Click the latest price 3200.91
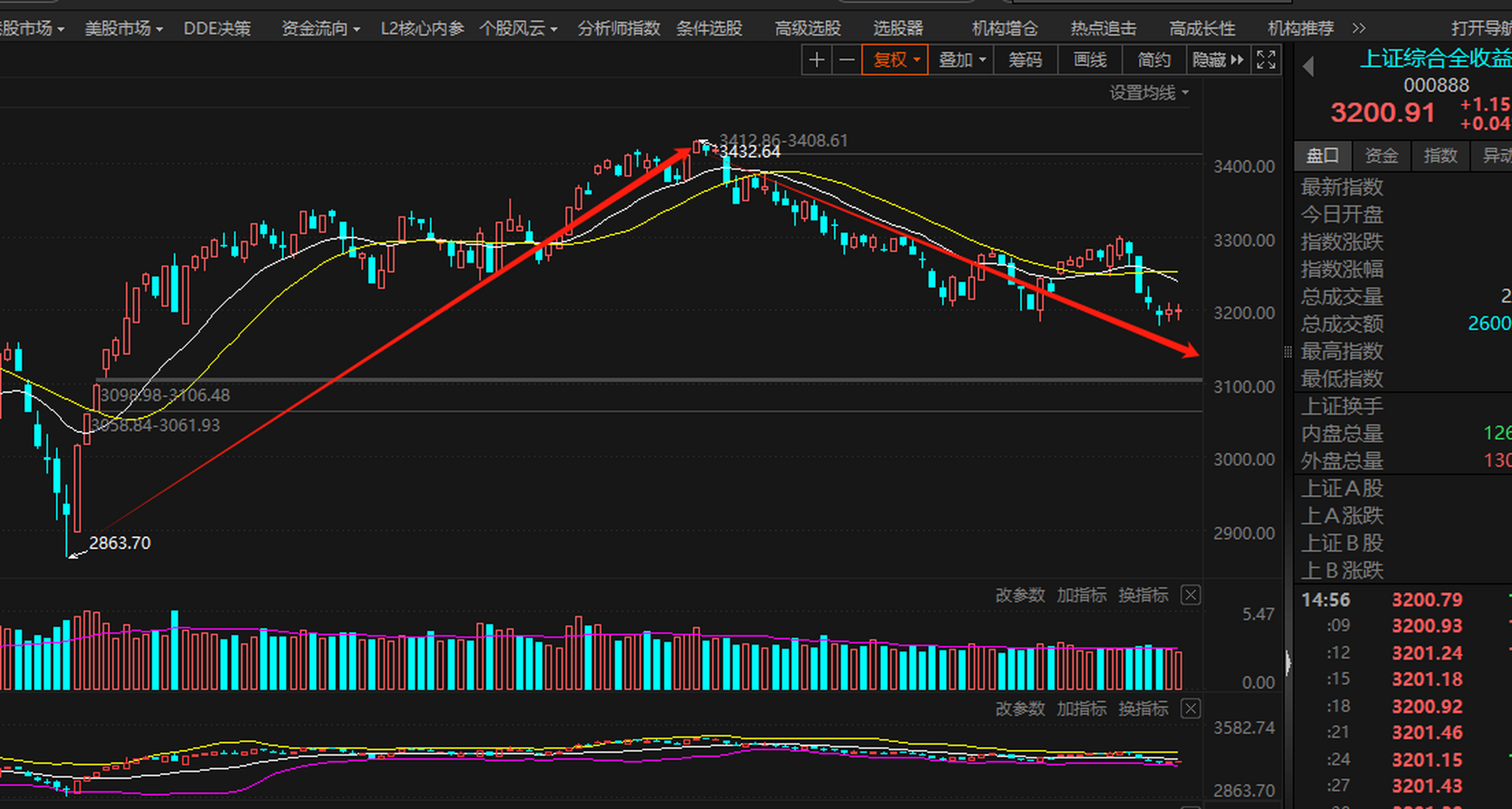This screenshot has width=1512, height=809. (1382, 113)
